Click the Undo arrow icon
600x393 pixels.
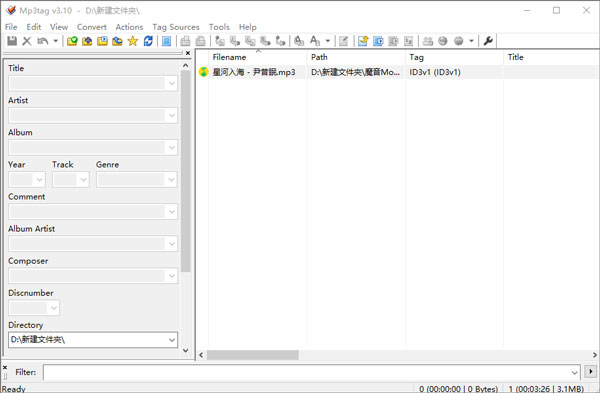click(42, 41)
